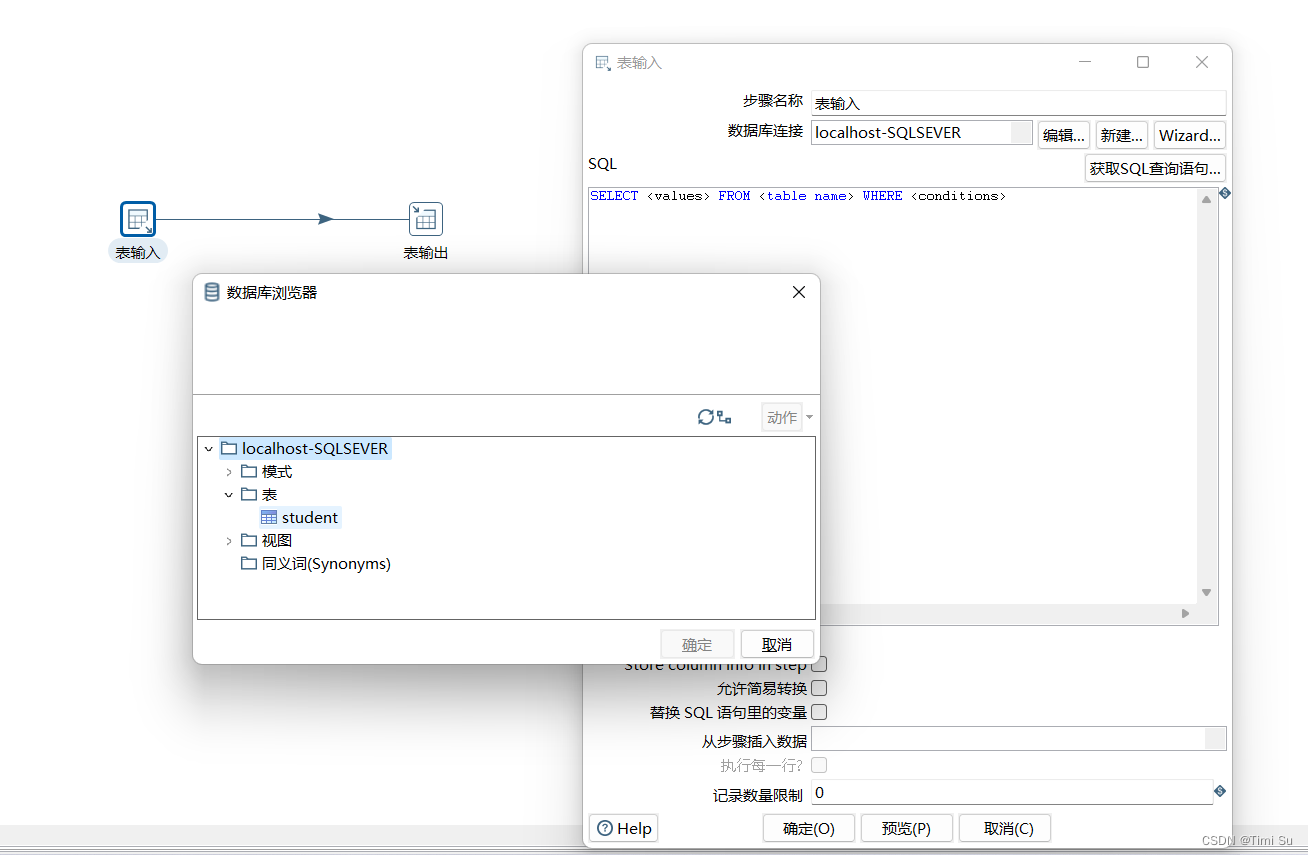Enable the 允许简易转换 checkbox
The image size is (1308, 855).
pyautogui.click(x=818, y=688)
